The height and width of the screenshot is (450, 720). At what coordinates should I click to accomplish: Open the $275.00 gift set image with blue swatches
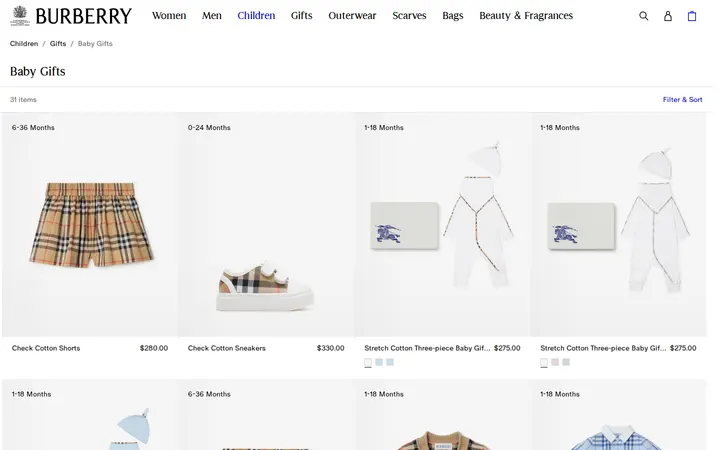pyautogui.click(x=442, y=225)
